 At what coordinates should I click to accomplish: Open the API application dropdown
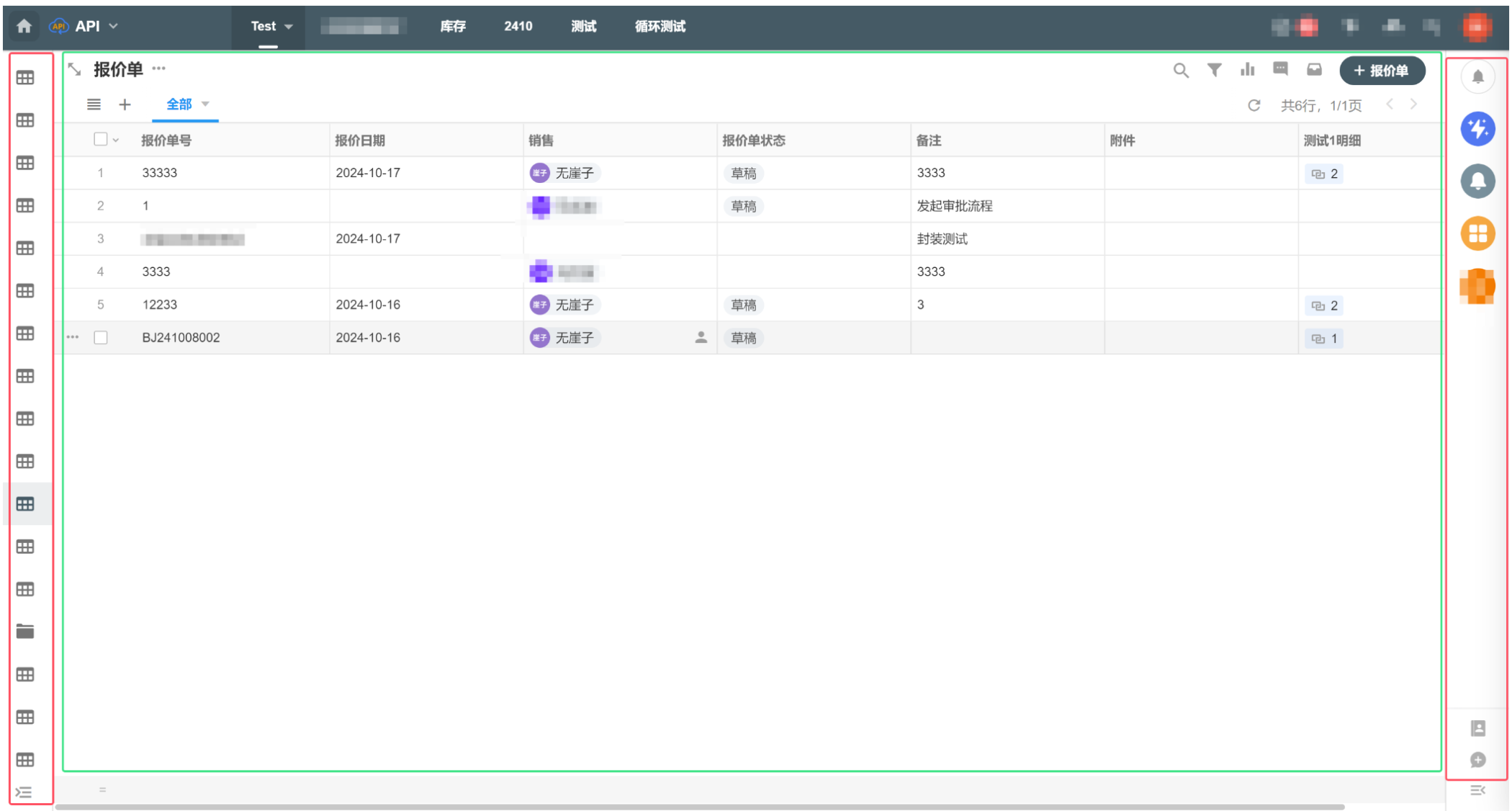point(113,26)
